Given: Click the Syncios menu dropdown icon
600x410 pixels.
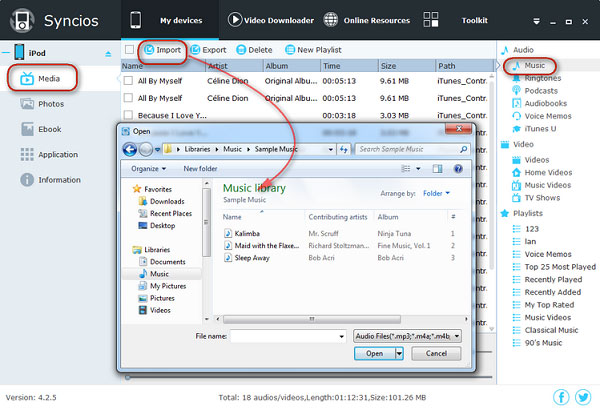Looking at the screenshot, I should tap(536, 21).
